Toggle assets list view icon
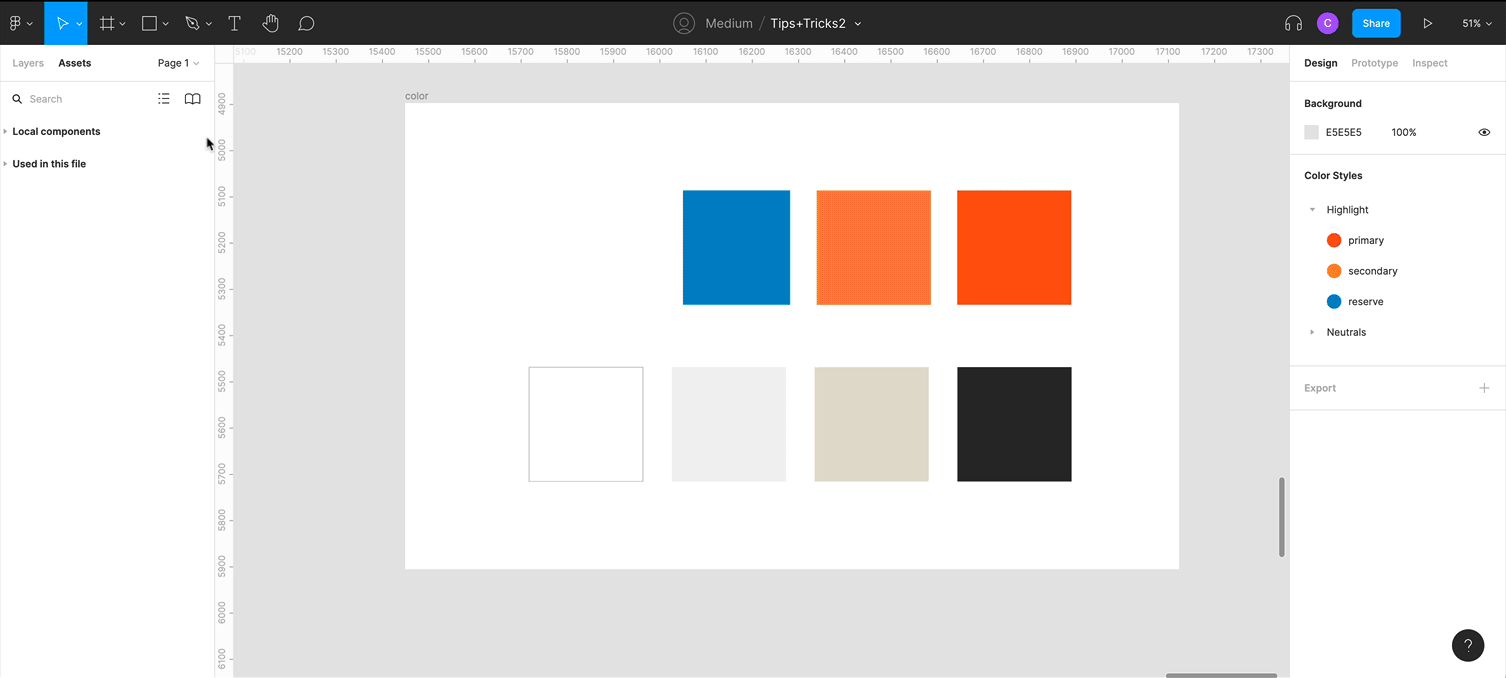This screenshot has height=678, width=1506. tap(164, 99)
